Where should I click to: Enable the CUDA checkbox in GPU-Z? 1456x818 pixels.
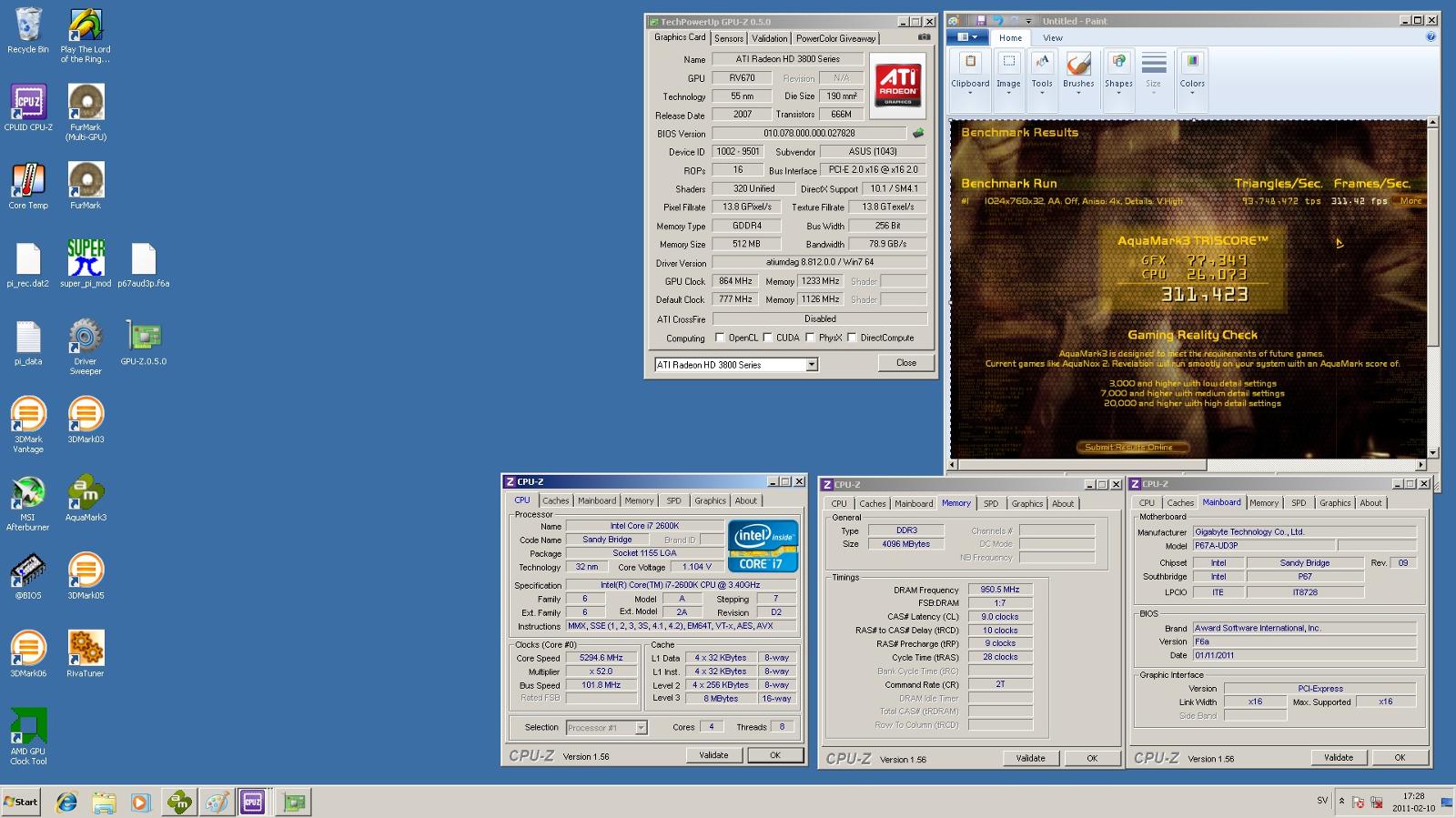tap(767, 338)
